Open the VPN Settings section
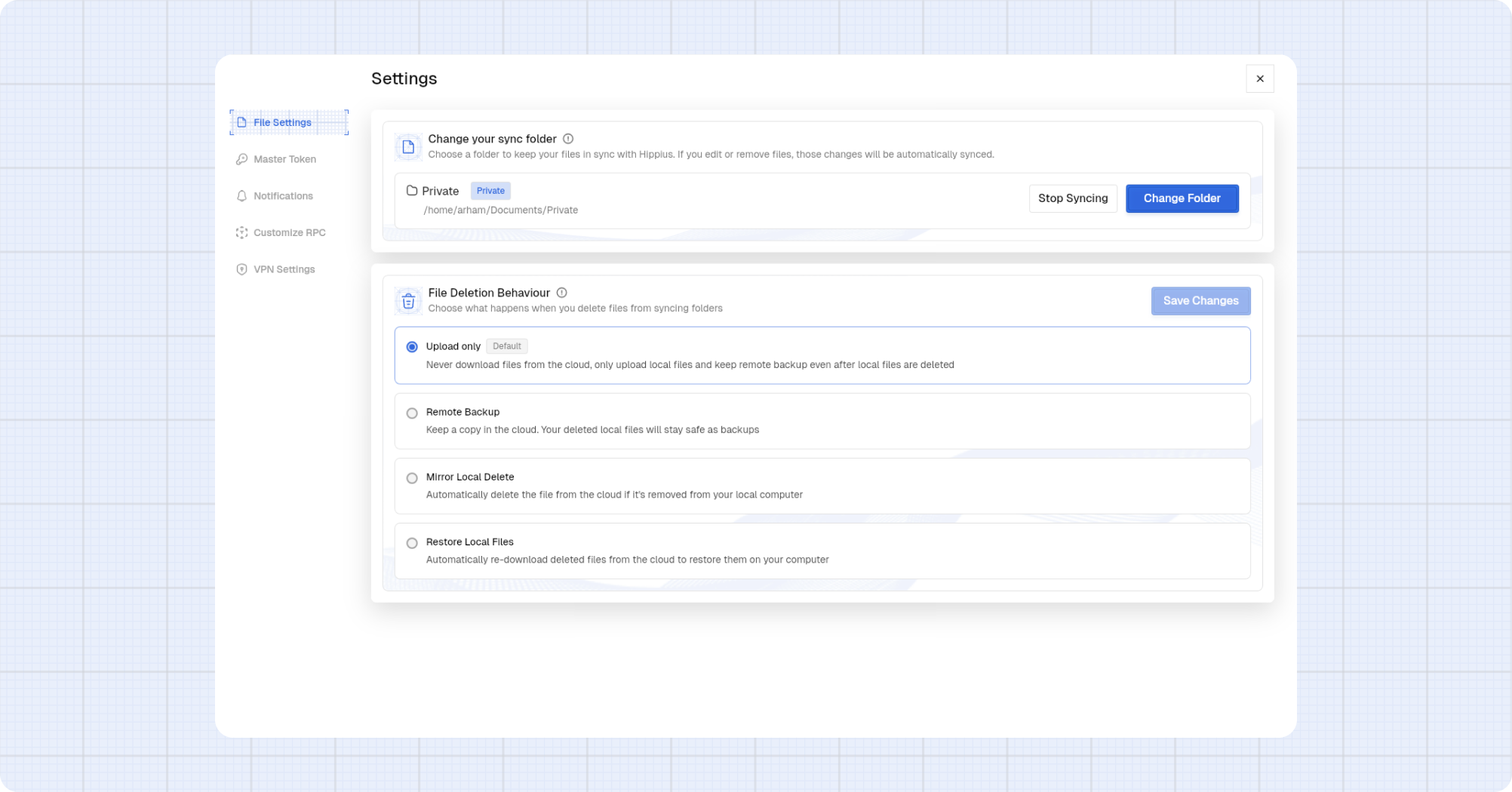This screenshot has height=792, width=1512. pyautogui.click(x=284, y=269)
